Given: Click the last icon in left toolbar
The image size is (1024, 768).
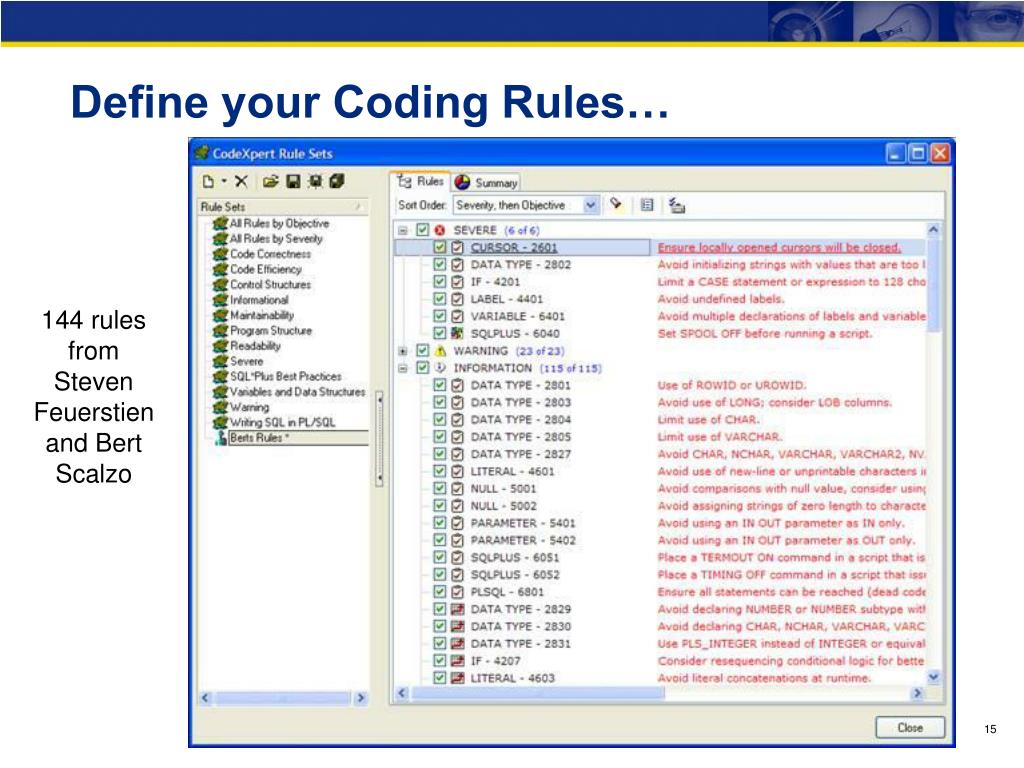Looking at the screenshot, I should tap(337, 182).
